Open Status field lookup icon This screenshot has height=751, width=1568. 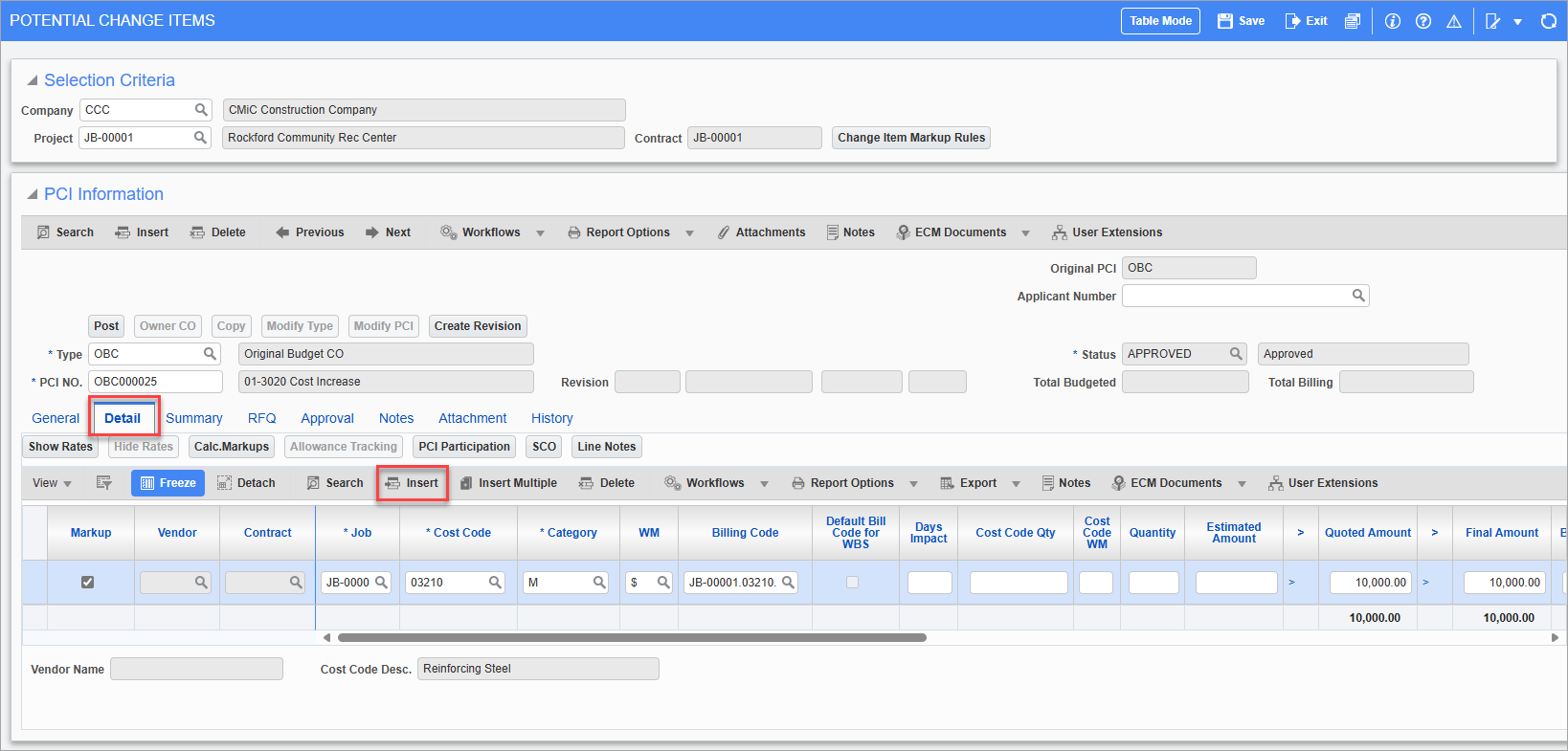[1236, 354]
